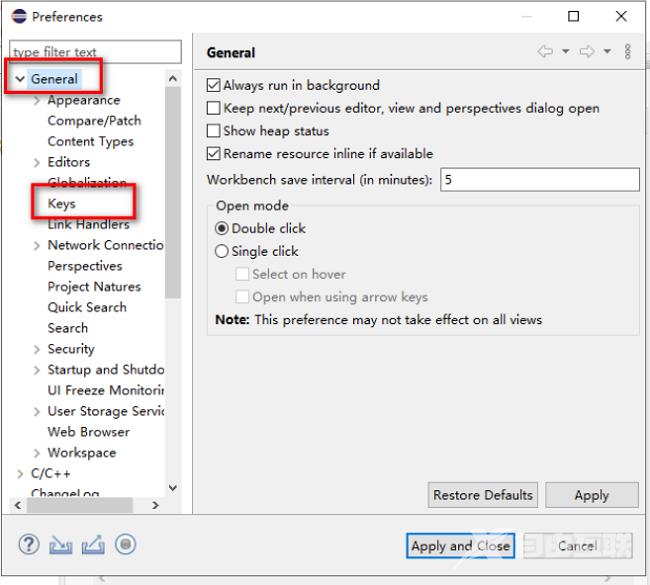The image size is (650, 585).
Task: Open the three-dot view menu icon
Action: point(628,52)
